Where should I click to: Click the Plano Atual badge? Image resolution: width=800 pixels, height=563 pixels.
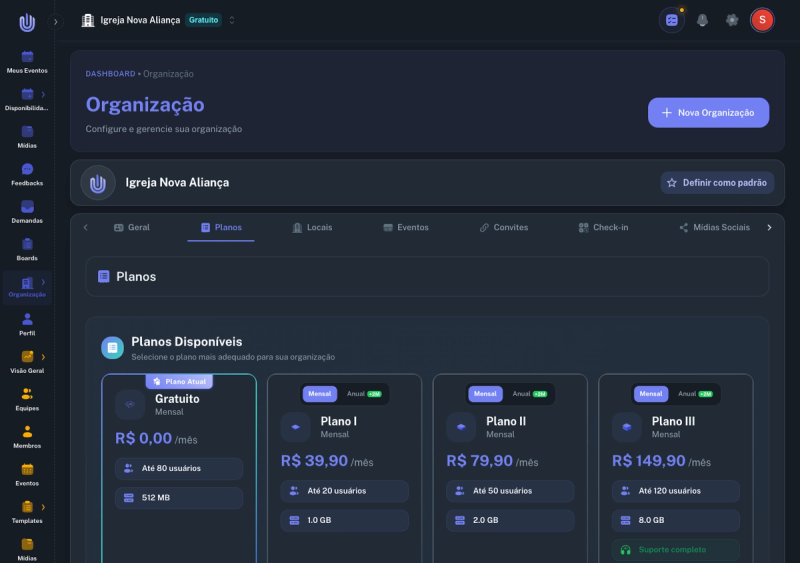[179, 381]
